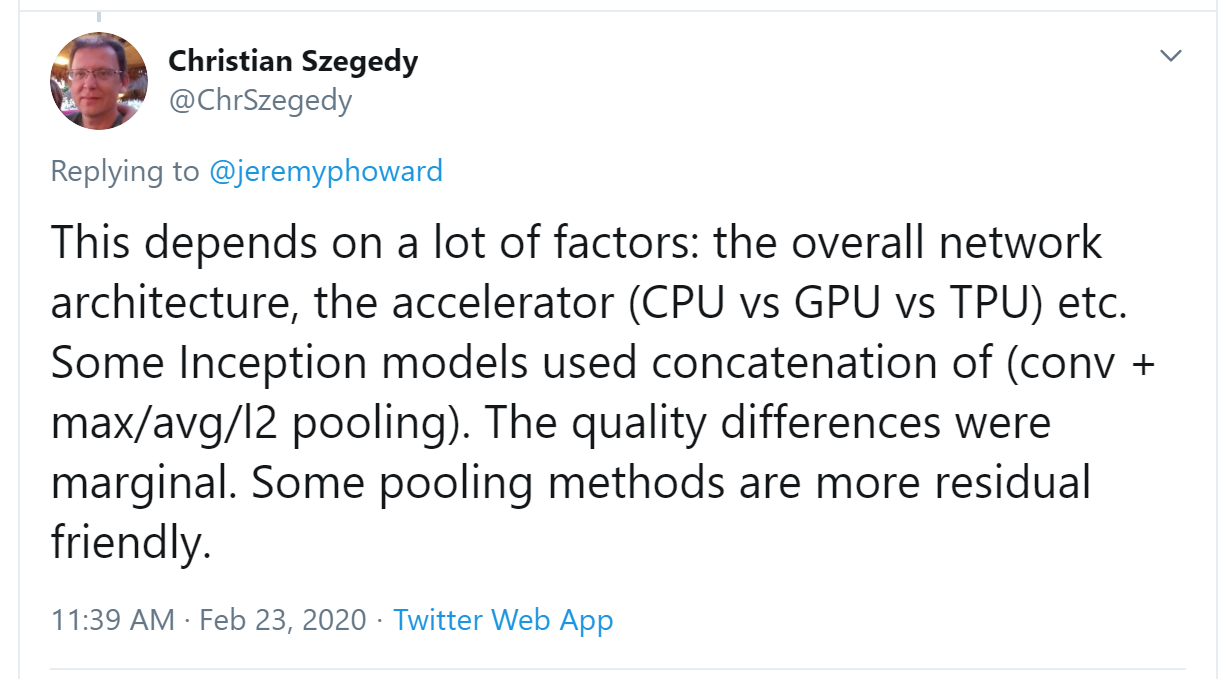Open the tweet's more options chevron

click(x=1170, y=55)
